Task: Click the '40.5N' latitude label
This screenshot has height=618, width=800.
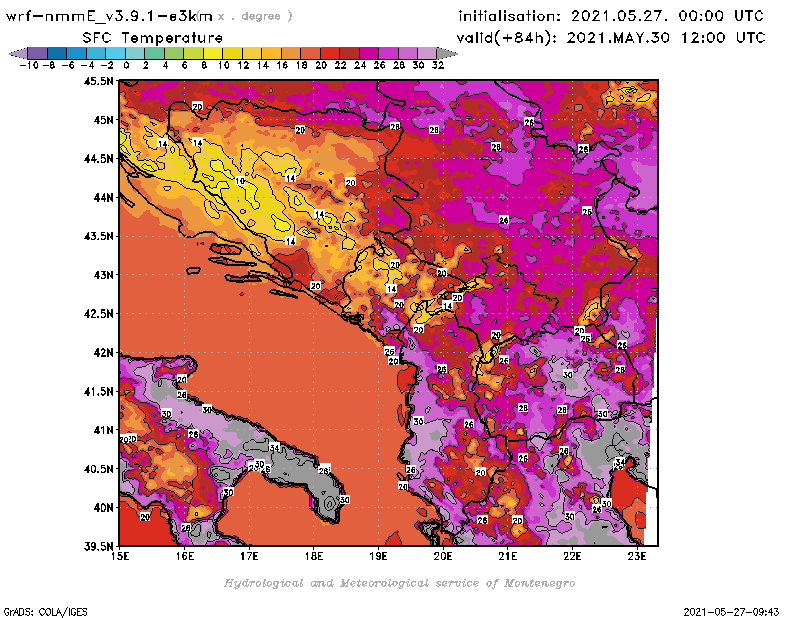Action: pos(98,469)
